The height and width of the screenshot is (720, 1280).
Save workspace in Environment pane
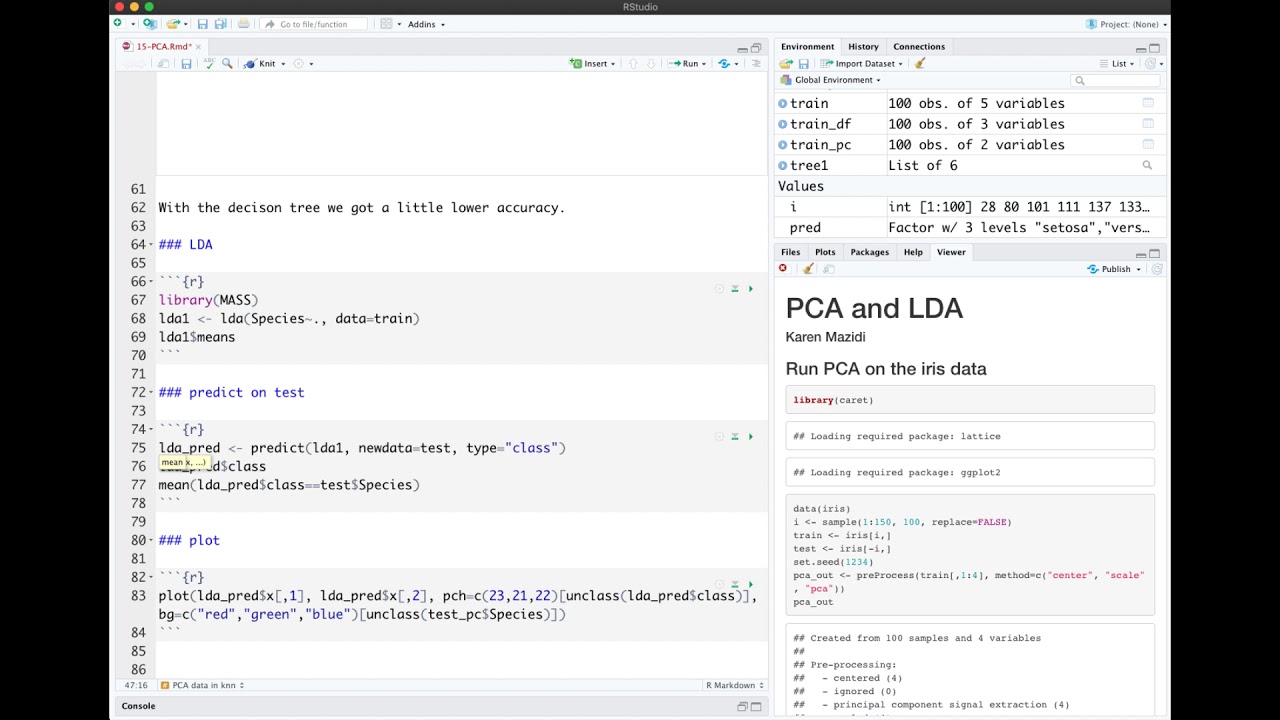point(803,63)
